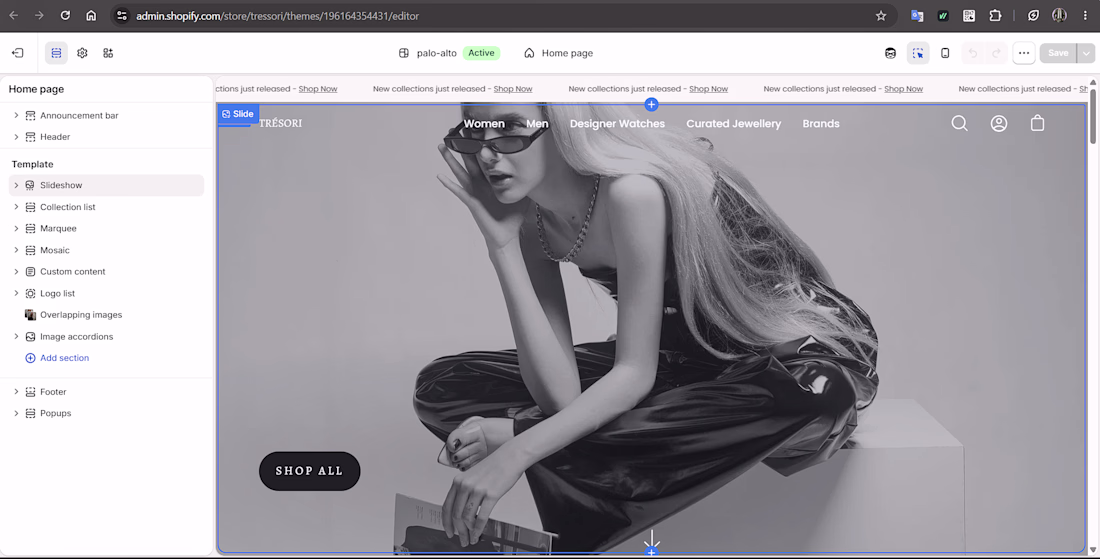The width and height of the screenshot is (1100, 559).
Task: Expand the Announcement bar section
Action: [x=16, y=115]
